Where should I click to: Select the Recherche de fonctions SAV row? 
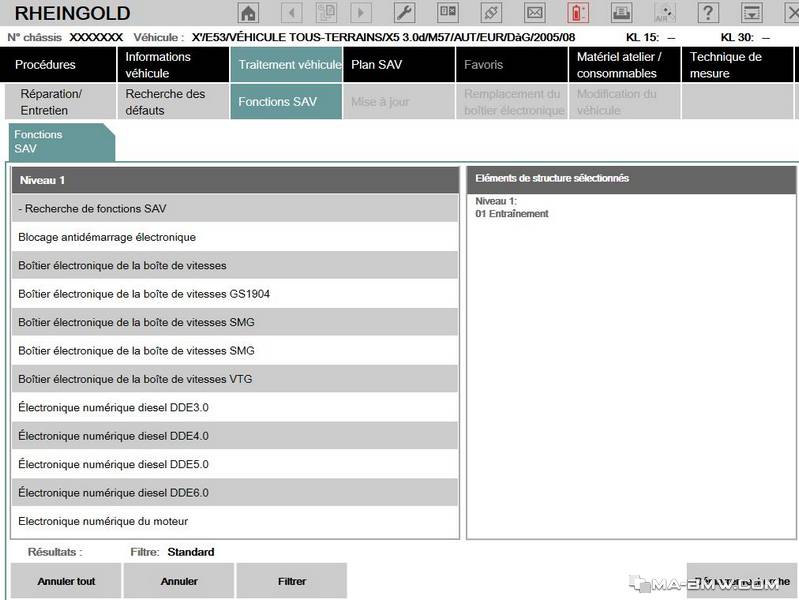(x=235, y=208)
